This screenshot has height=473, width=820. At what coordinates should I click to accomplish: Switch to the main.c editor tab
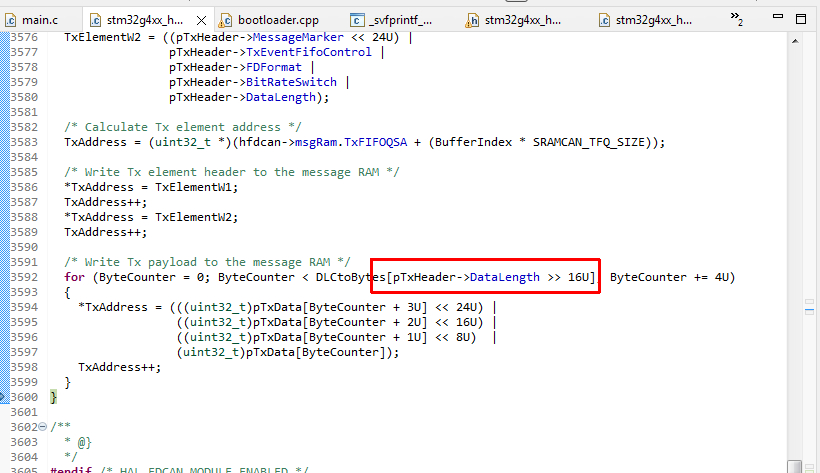coord(32,20)
